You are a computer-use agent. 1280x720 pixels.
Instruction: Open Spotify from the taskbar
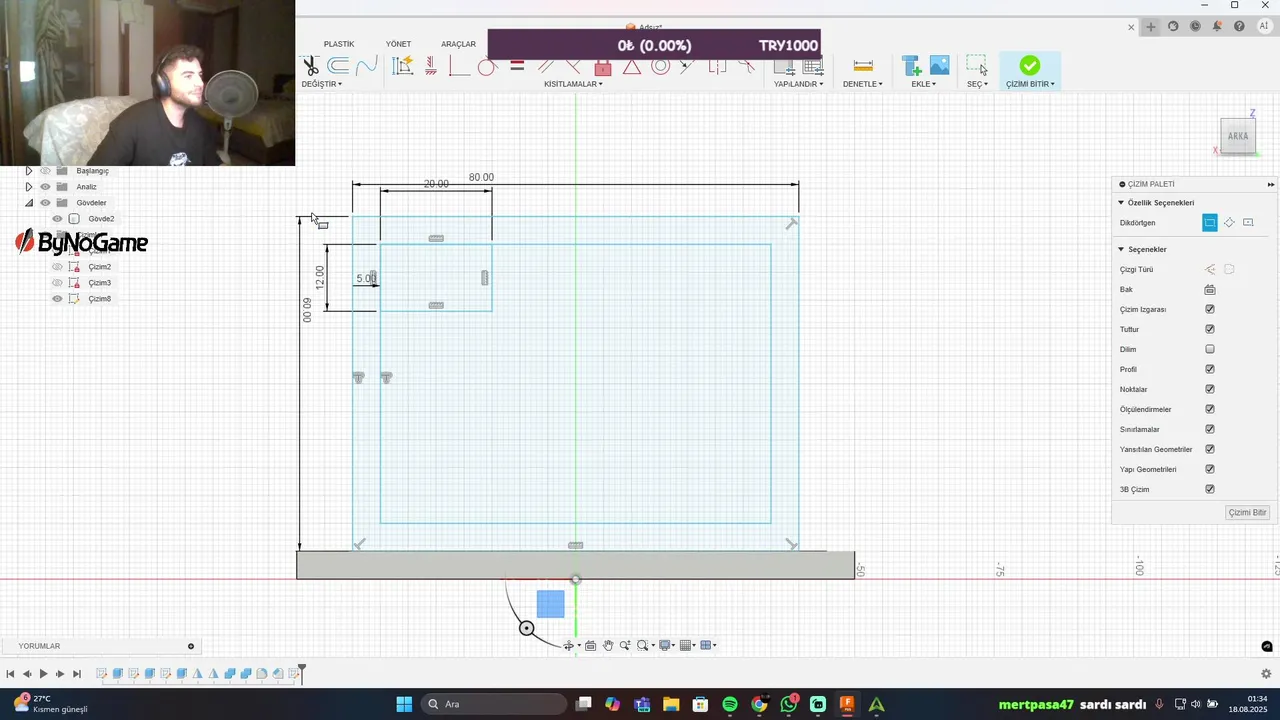point(730,705)
